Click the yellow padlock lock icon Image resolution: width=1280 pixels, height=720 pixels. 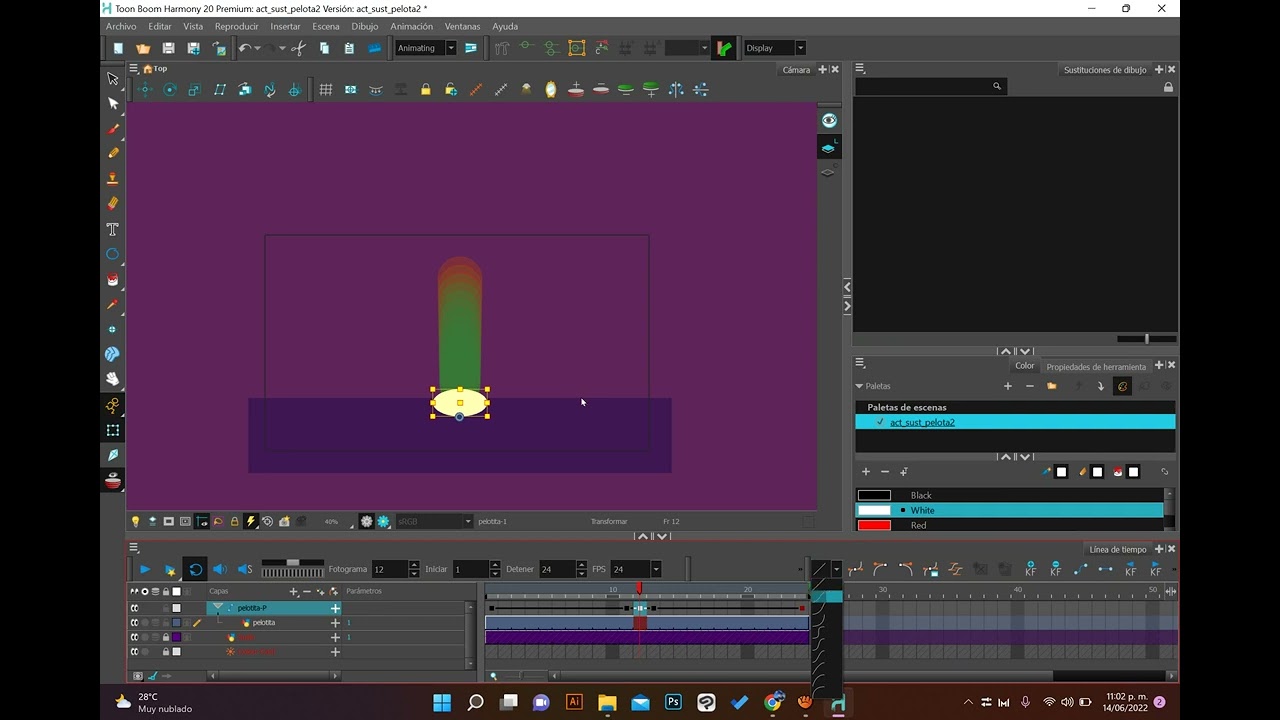point(426,90)
